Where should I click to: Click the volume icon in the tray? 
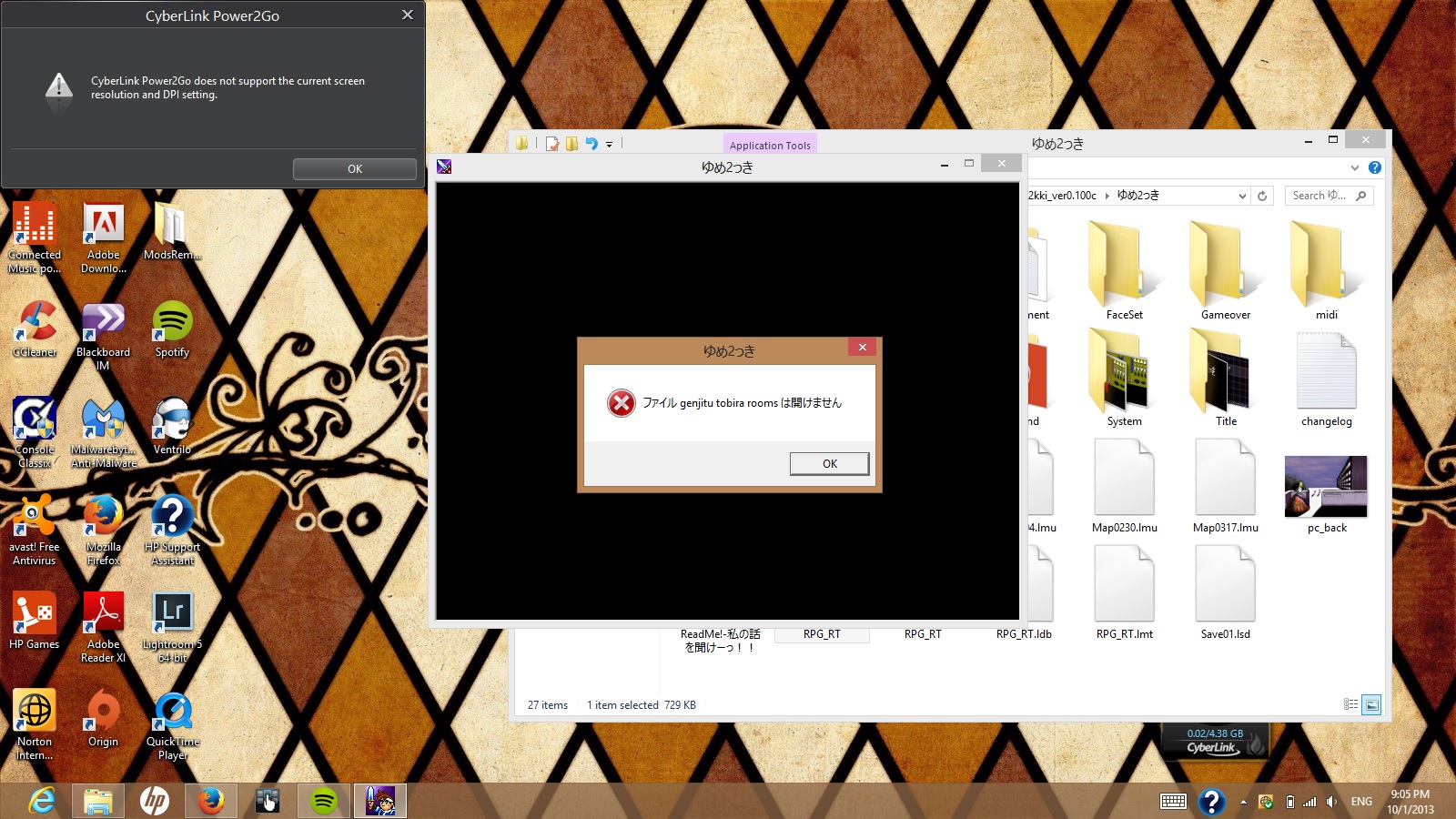[1332, 802]
